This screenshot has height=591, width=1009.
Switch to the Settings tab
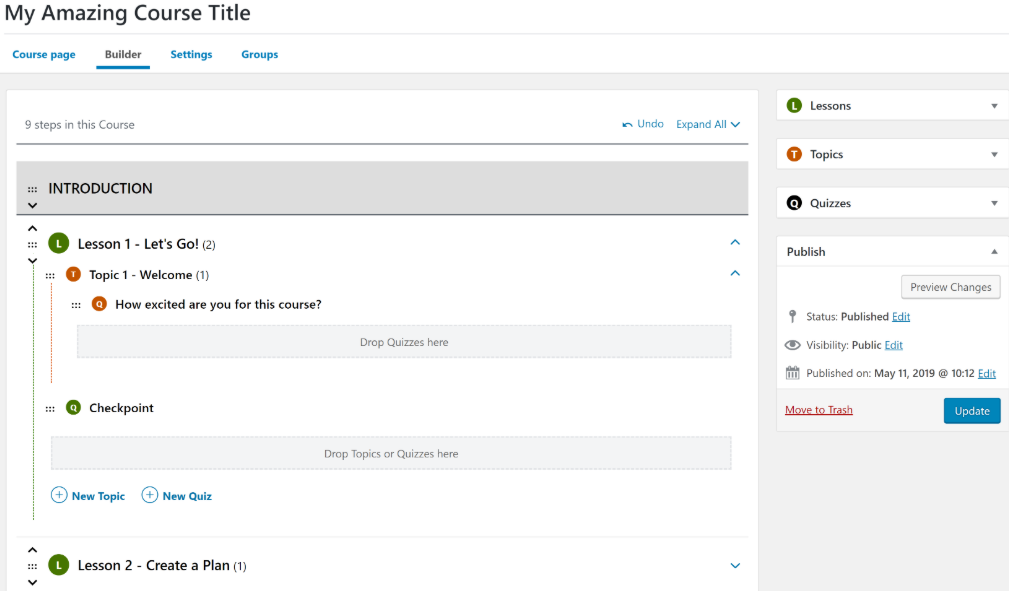[x=191, y=54]
